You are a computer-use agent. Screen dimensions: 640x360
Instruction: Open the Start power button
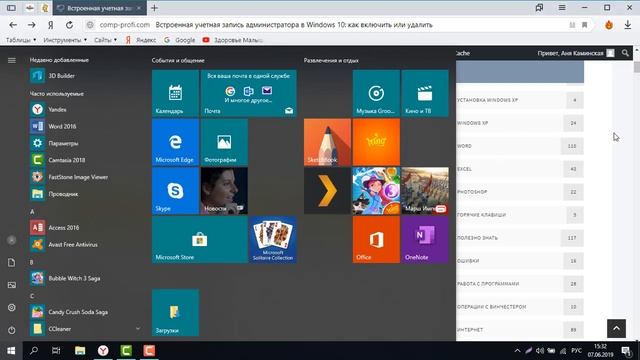coord(11,330)
